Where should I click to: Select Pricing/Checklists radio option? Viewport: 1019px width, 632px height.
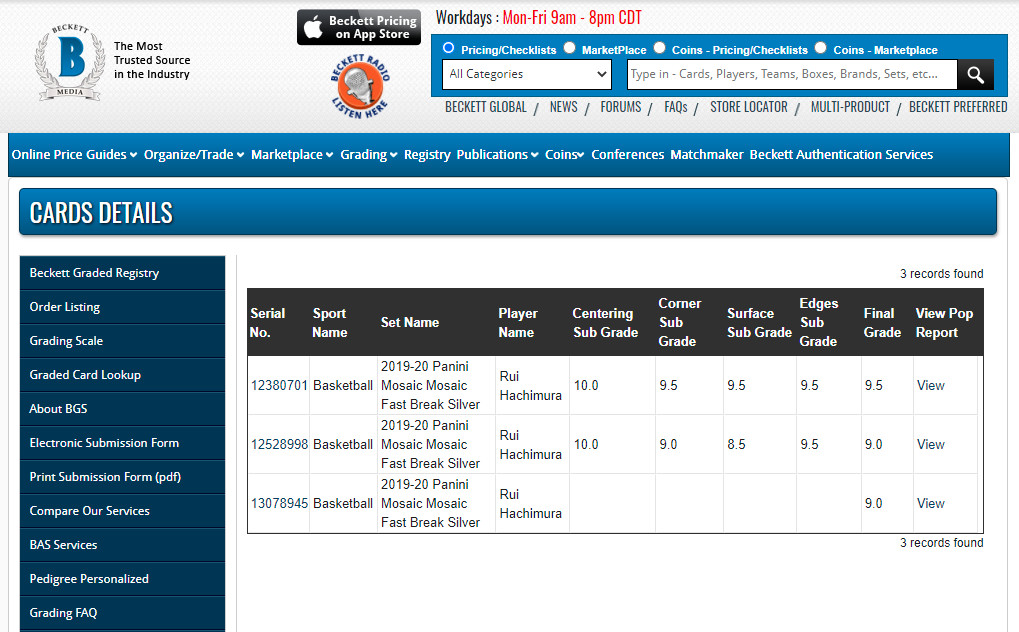pyautogui.click(x=448, y=47)
